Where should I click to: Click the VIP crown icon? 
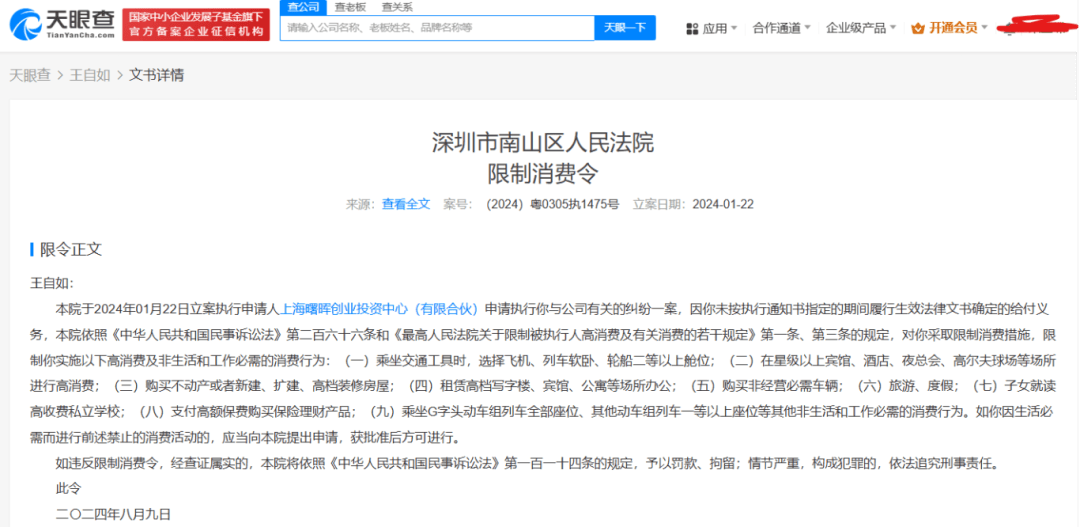click(x=918, y=29)
